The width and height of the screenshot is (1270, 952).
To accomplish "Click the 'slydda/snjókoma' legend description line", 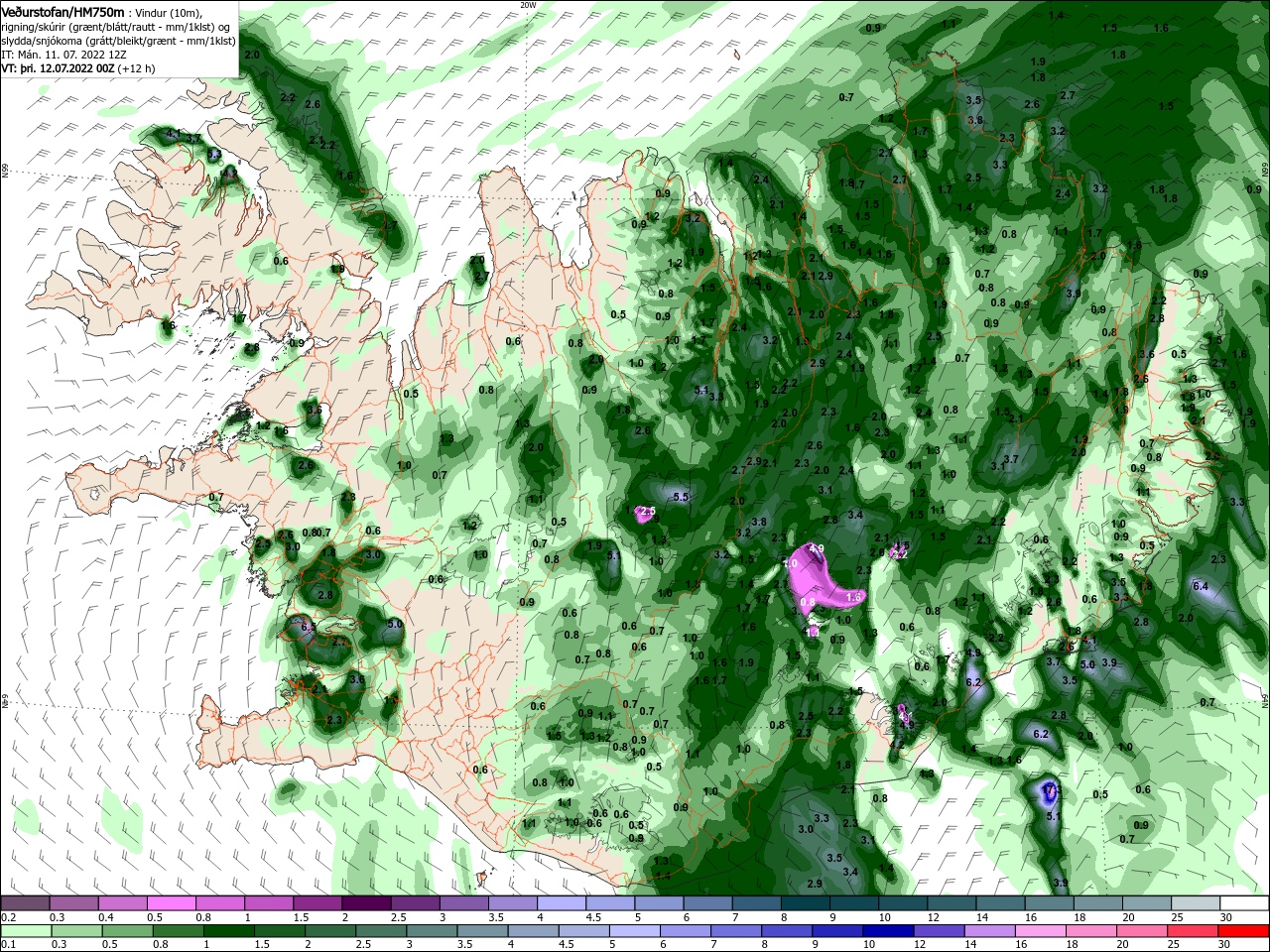I will pyautogui.click(x=118, y=41).
